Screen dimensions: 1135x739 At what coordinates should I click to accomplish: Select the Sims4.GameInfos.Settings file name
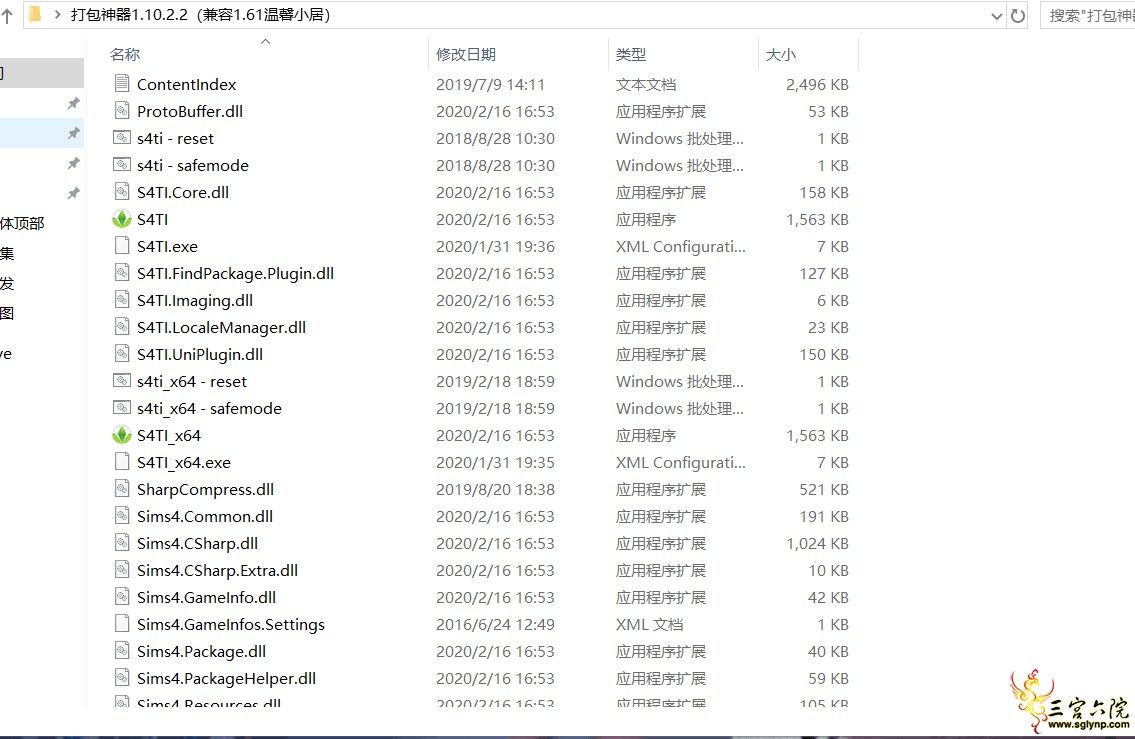pos(230,624)
